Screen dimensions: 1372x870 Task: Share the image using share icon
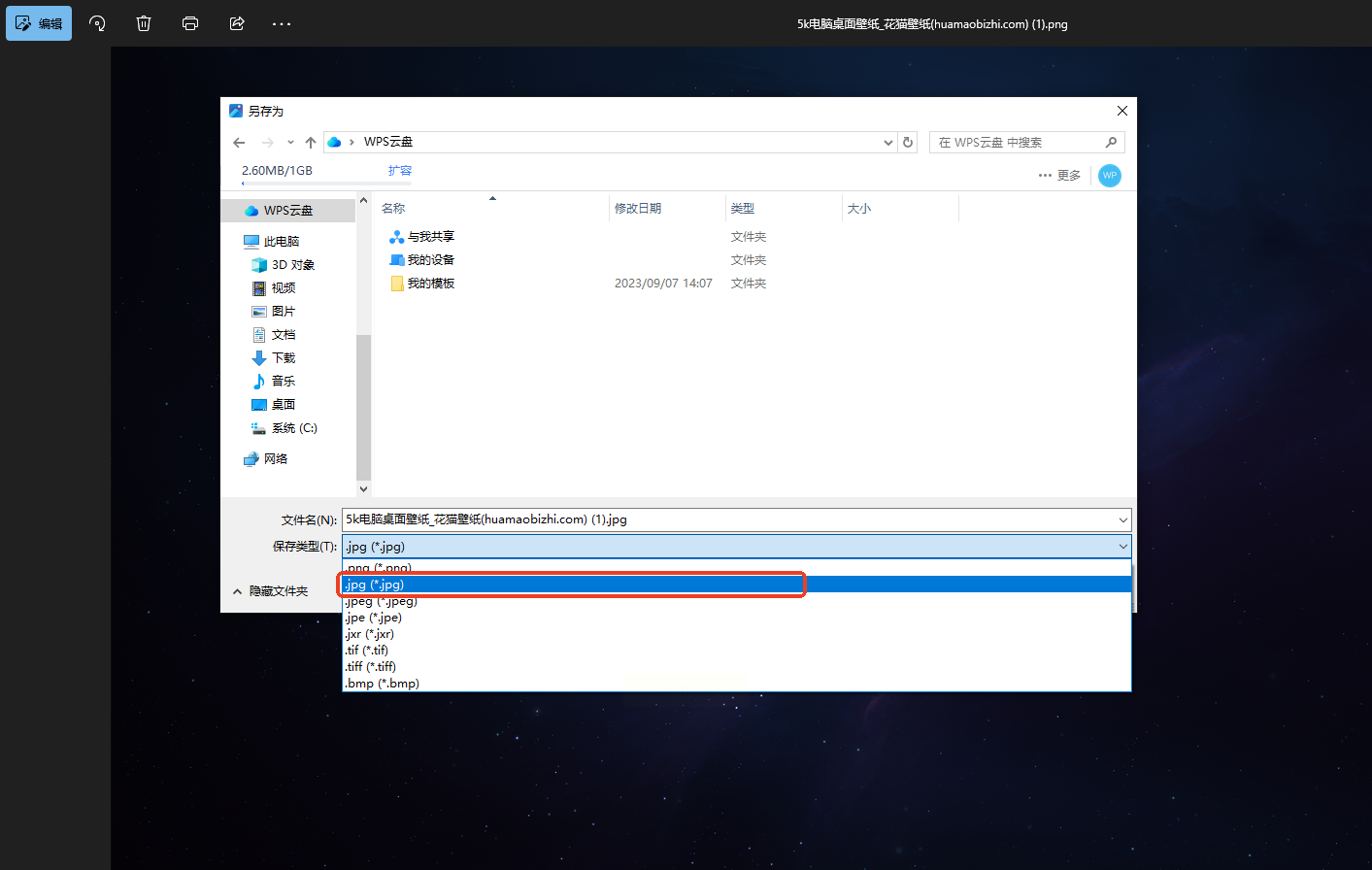click(x=237, y=23)
